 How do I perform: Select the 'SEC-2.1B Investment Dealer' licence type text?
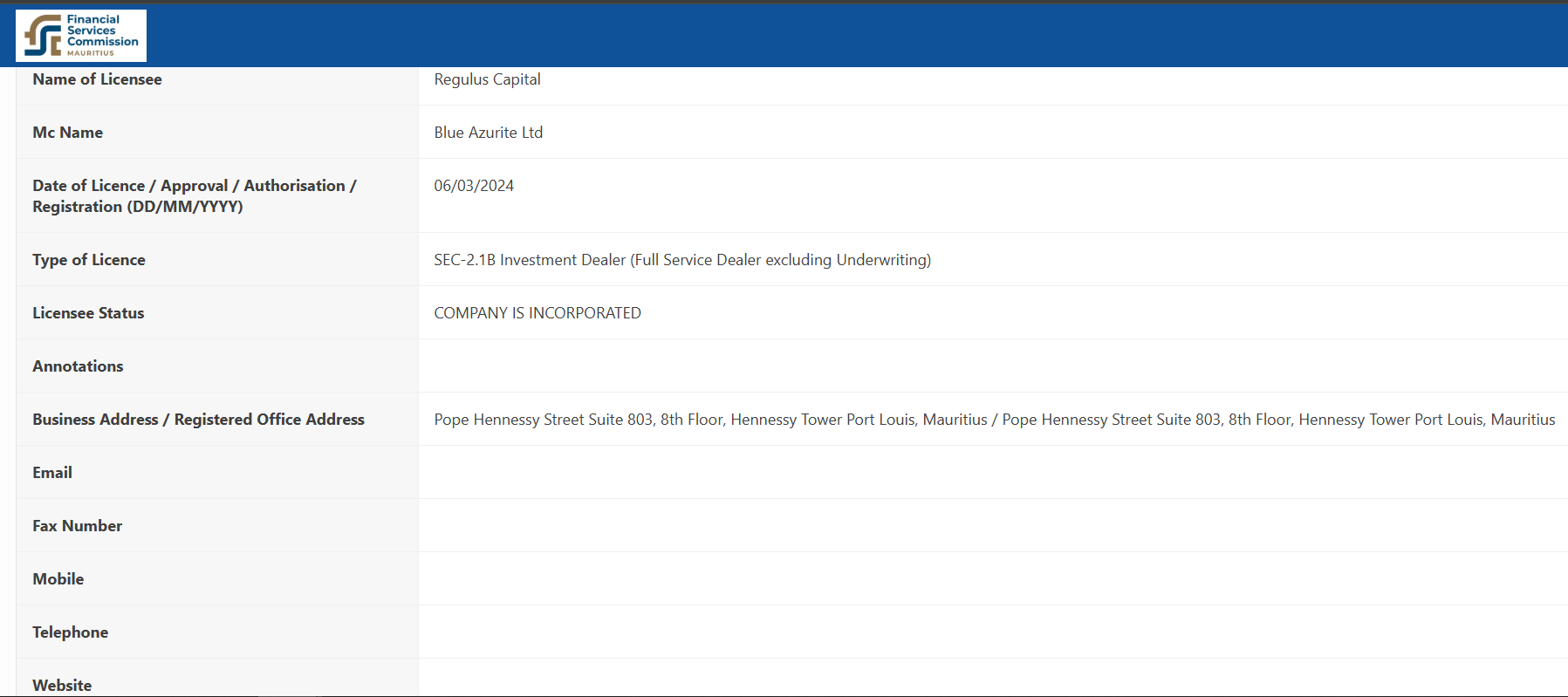pos(682,260)
